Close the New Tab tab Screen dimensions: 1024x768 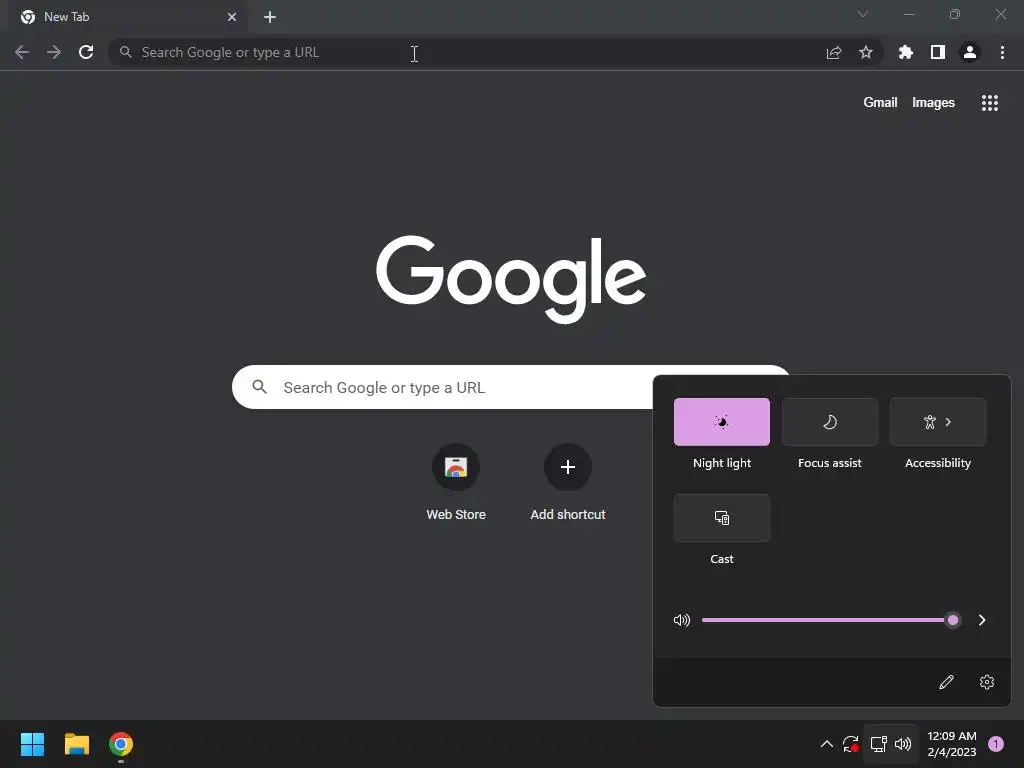(232, 17)
